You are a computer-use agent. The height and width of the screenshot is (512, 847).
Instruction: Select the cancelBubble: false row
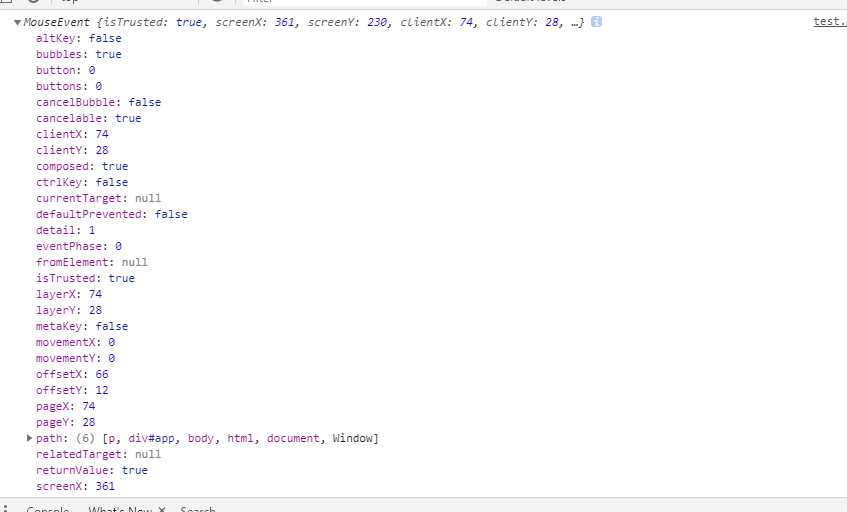(x=98, y=103)
